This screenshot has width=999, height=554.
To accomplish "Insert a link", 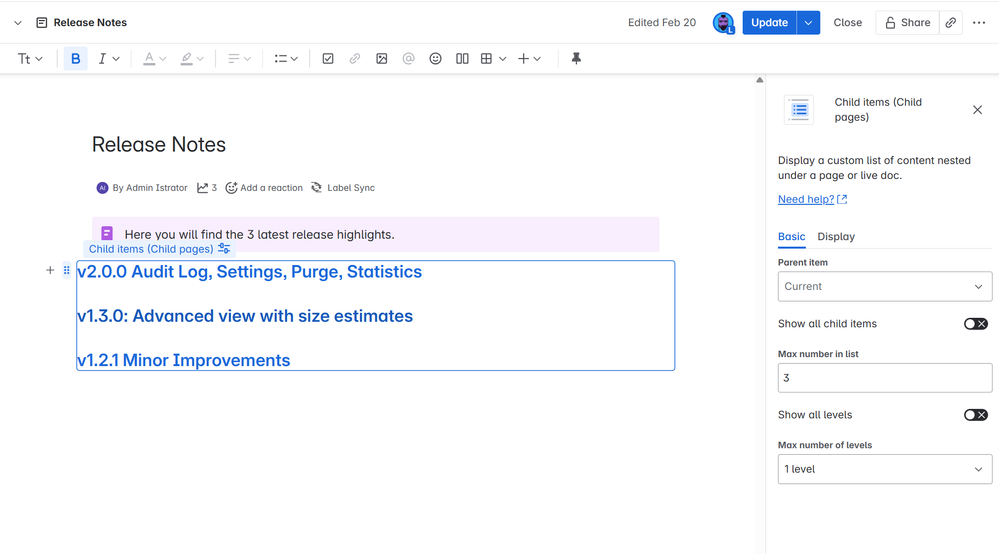I will (355, 59).
